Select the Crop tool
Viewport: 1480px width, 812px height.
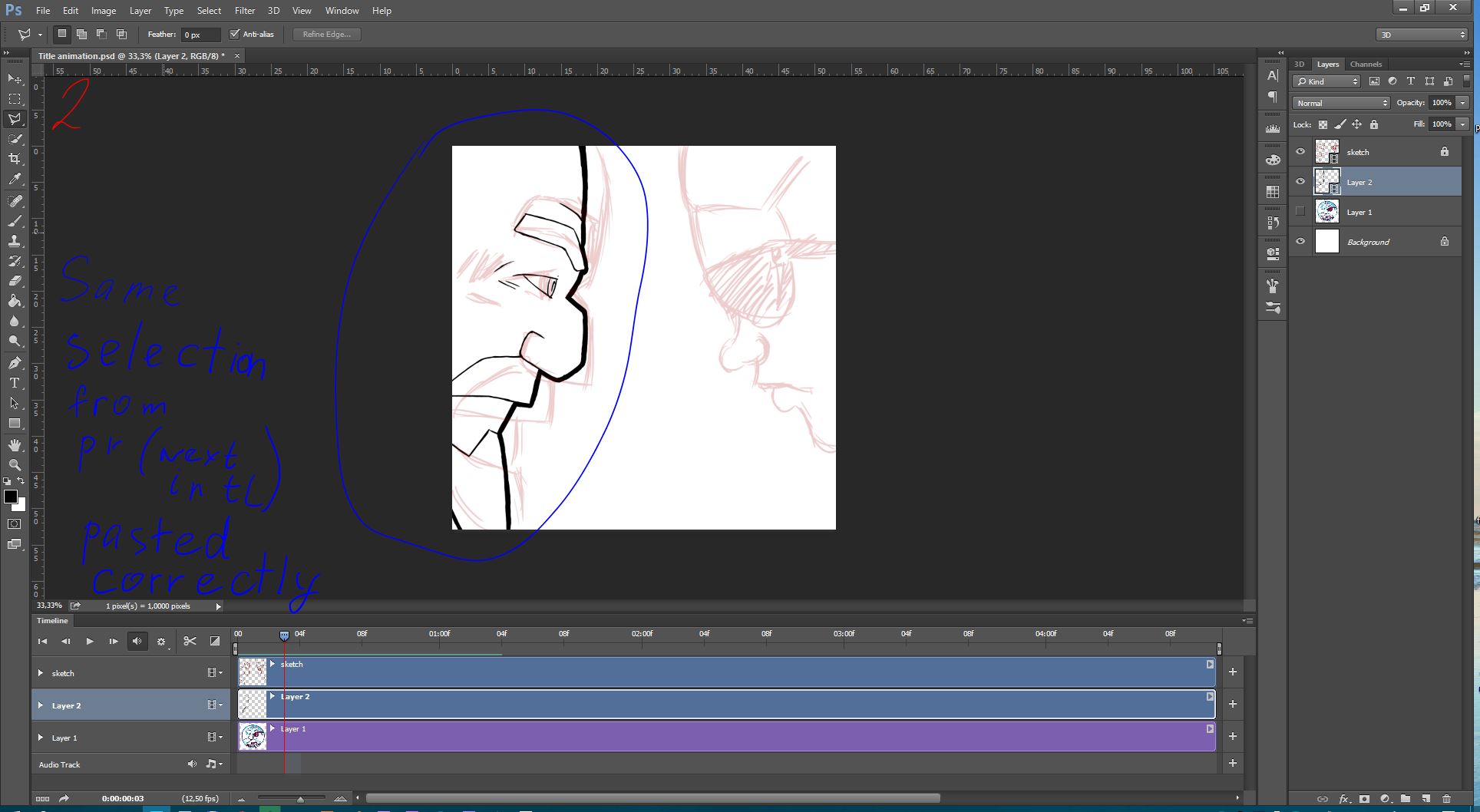click(15, 159)
